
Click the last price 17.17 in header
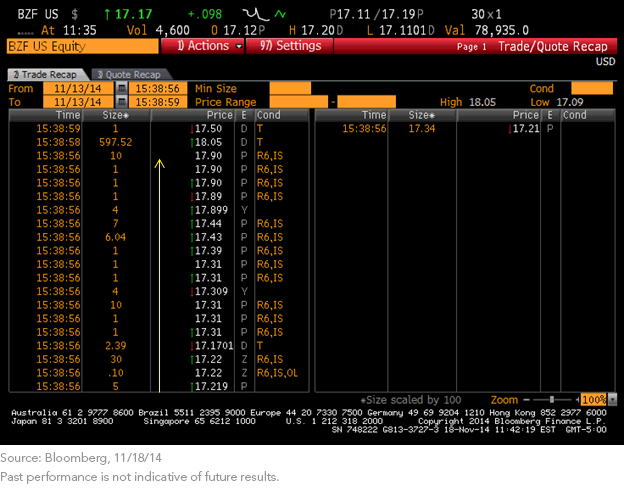click(134, 15)
